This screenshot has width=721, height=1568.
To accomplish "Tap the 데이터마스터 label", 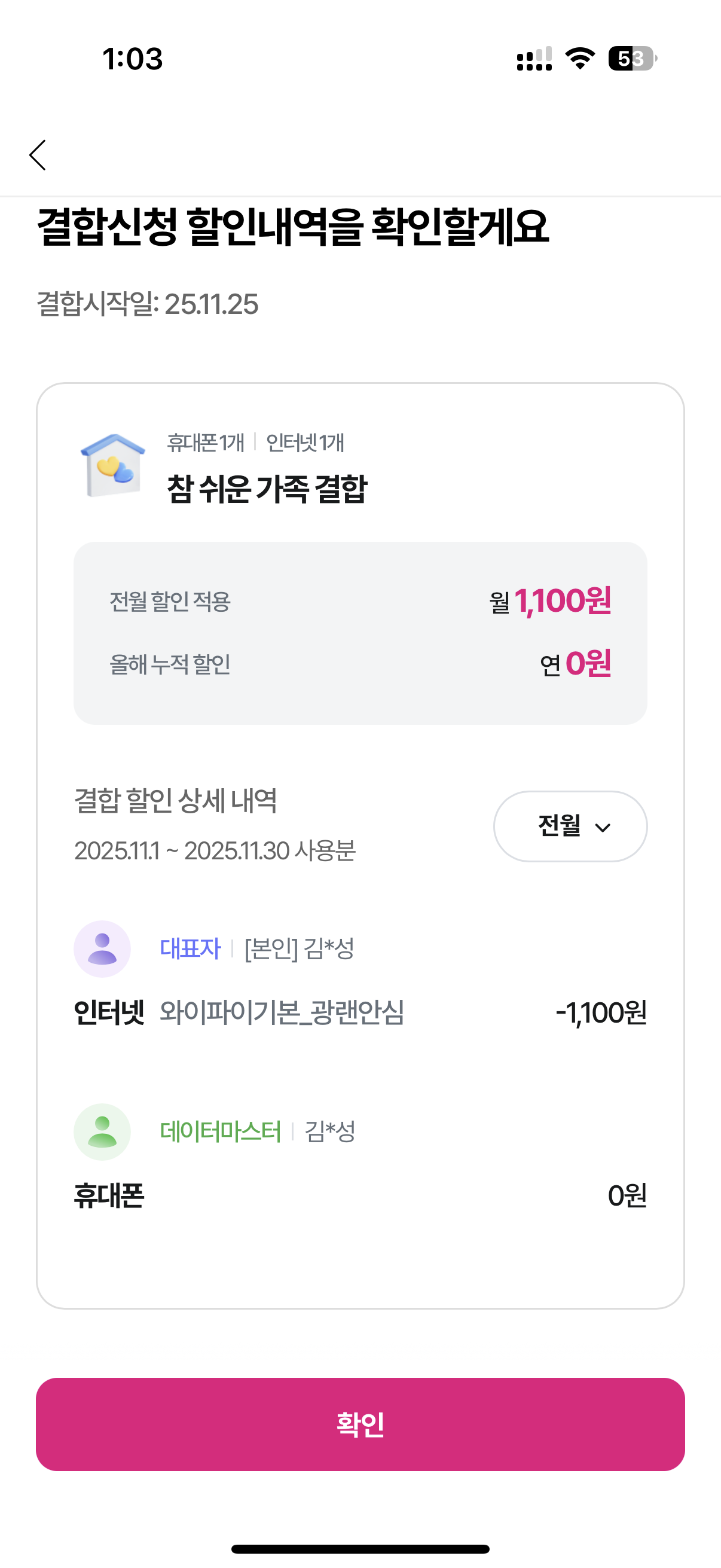I will (220, 1131).
